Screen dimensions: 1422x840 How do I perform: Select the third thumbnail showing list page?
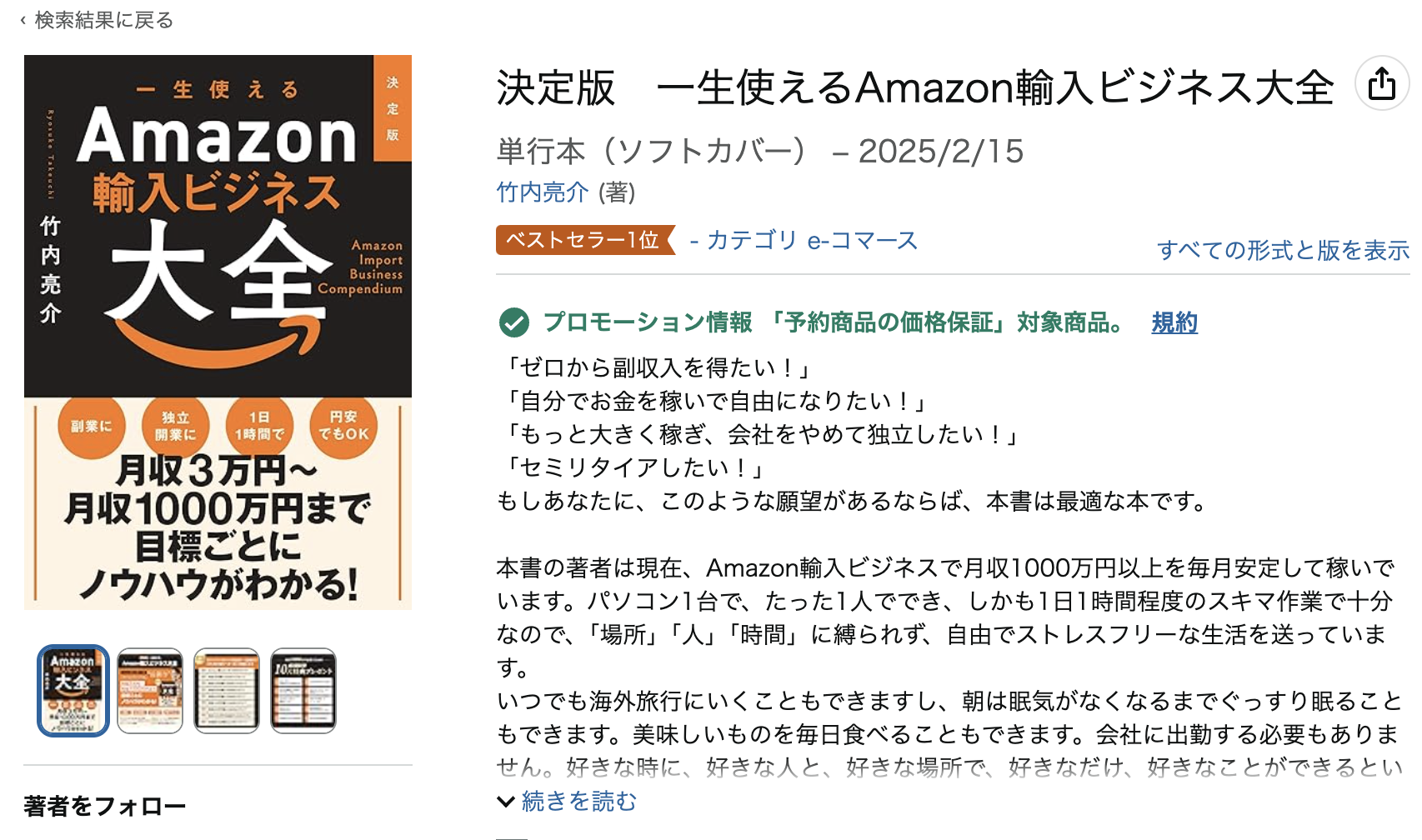click(227, 691)
